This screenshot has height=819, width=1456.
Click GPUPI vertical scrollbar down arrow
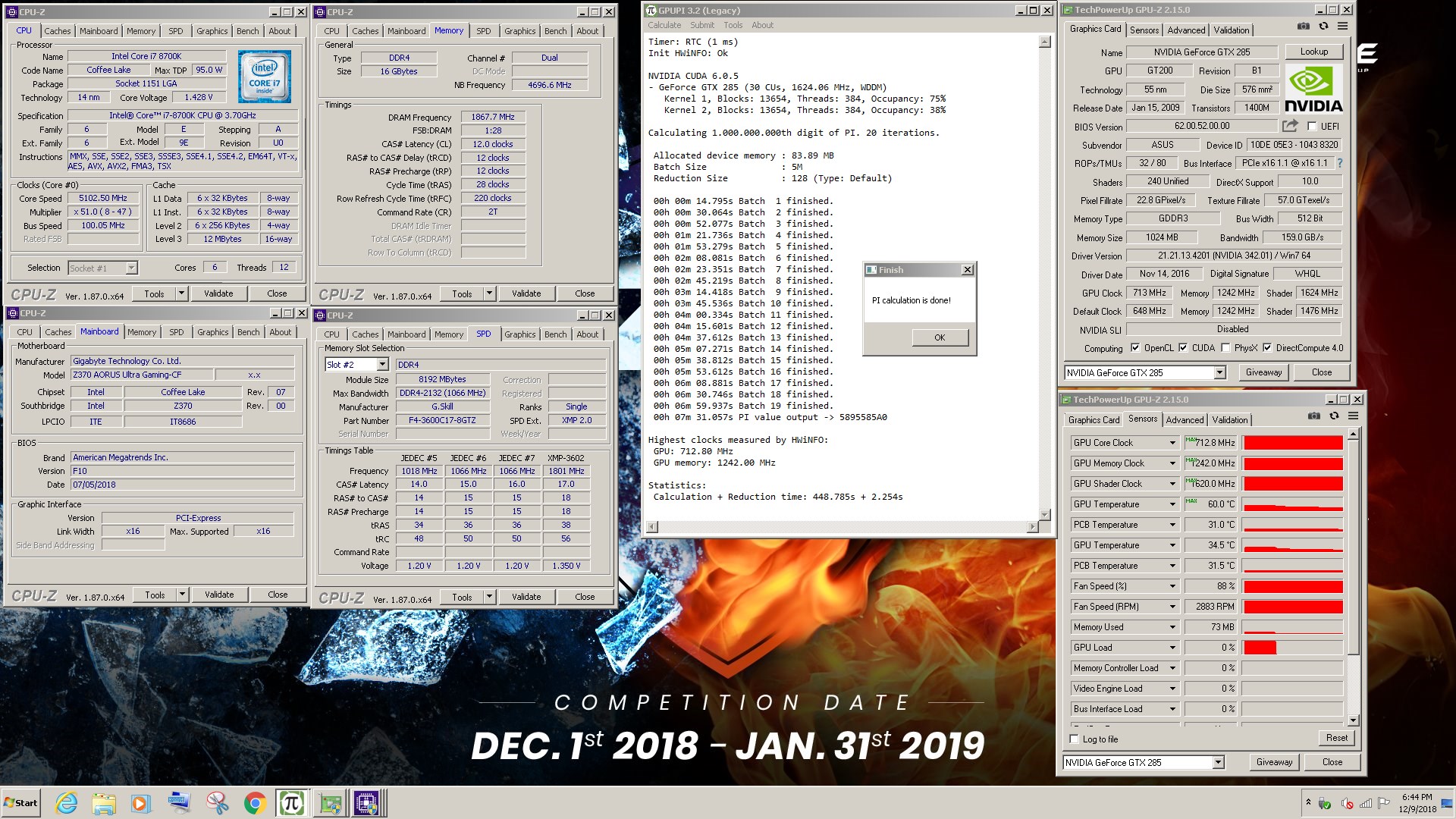(x=1044, y=515)
